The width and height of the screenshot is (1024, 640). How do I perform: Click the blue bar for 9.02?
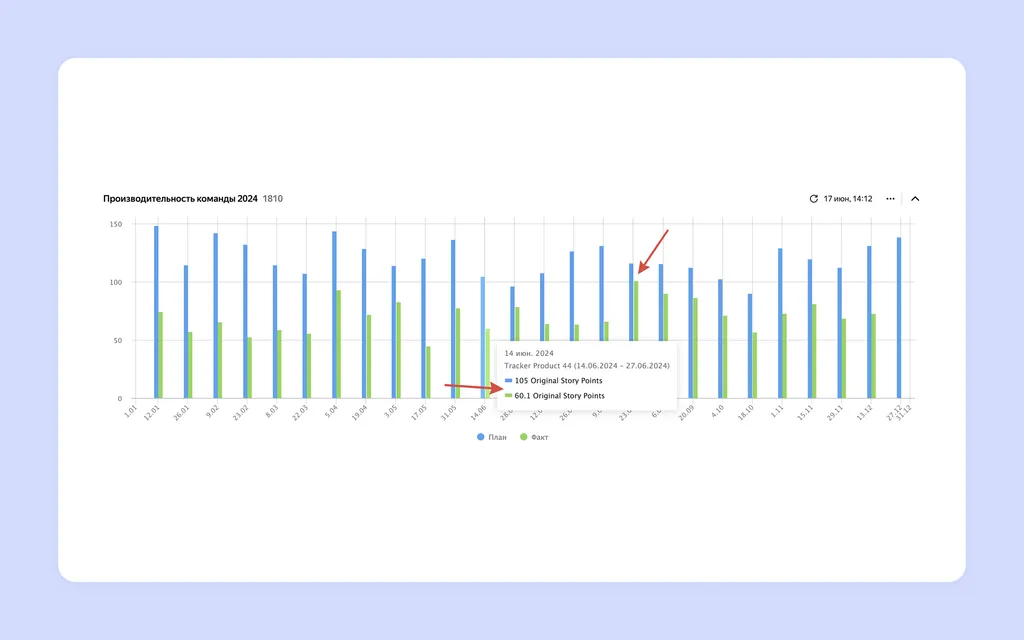click(216, 316)
